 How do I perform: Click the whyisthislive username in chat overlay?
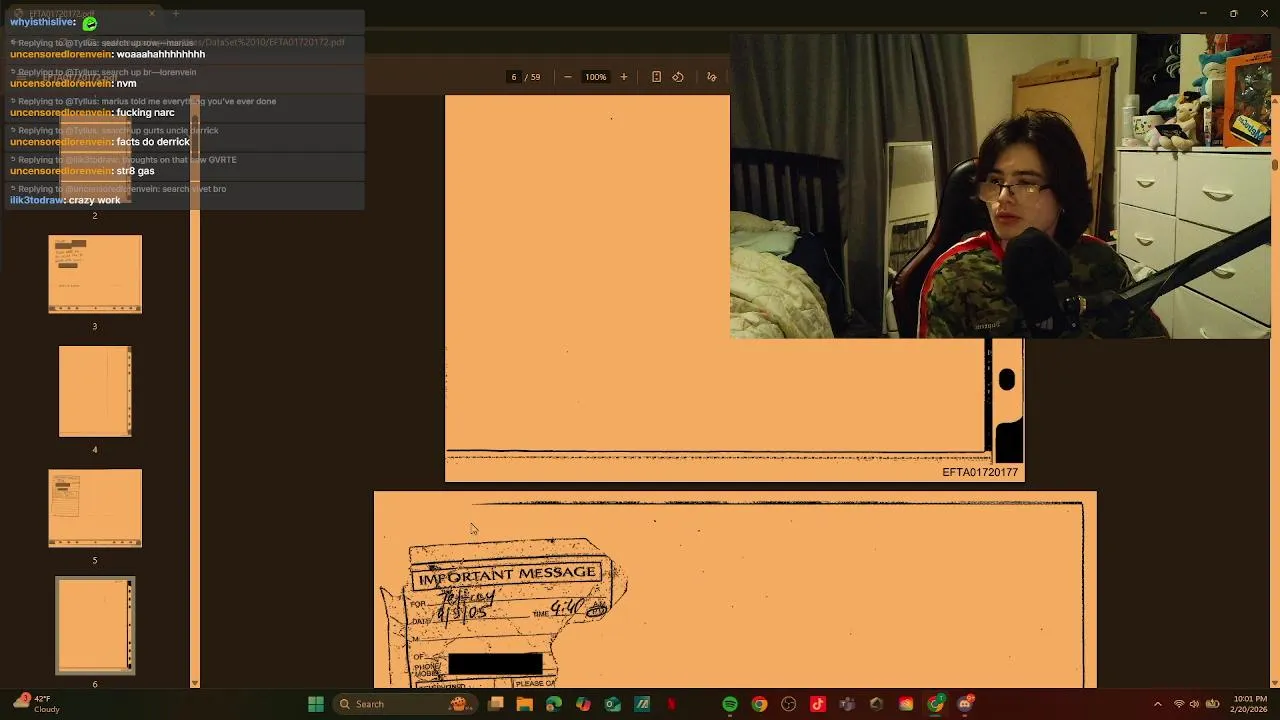click(42, 22)
